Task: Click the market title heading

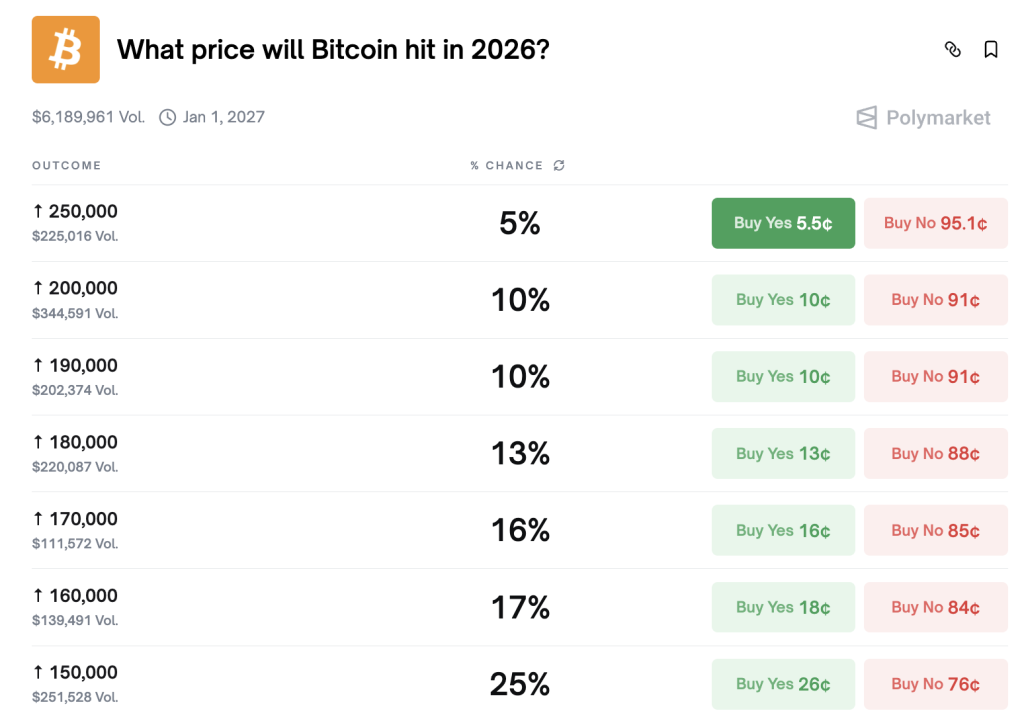Action: point(333,50)
